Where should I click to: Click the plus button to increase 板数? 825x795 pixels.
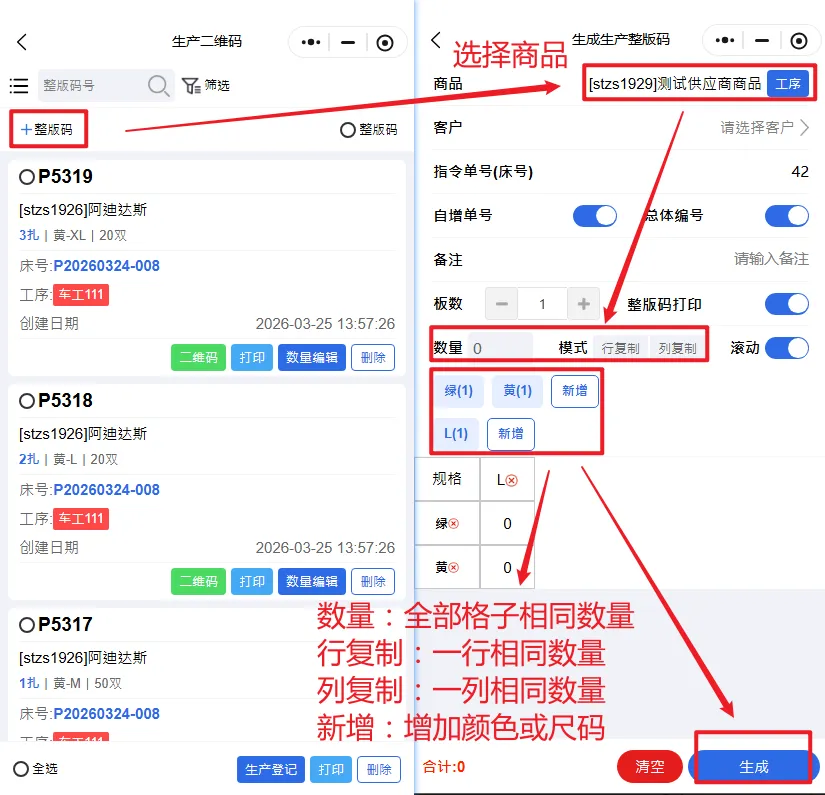582,304
